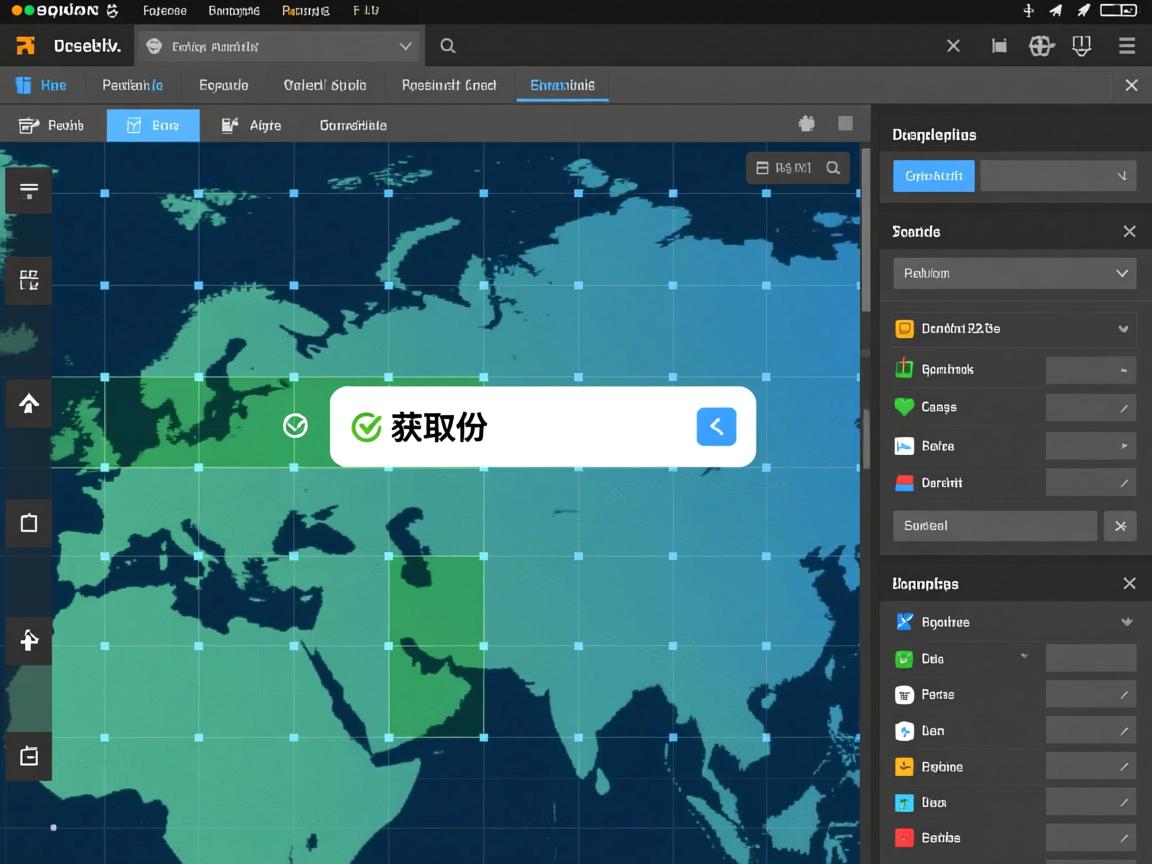Toggle the green checkmark in the white popup
This screenshot has height=864, width=1152.
[367, 427]
